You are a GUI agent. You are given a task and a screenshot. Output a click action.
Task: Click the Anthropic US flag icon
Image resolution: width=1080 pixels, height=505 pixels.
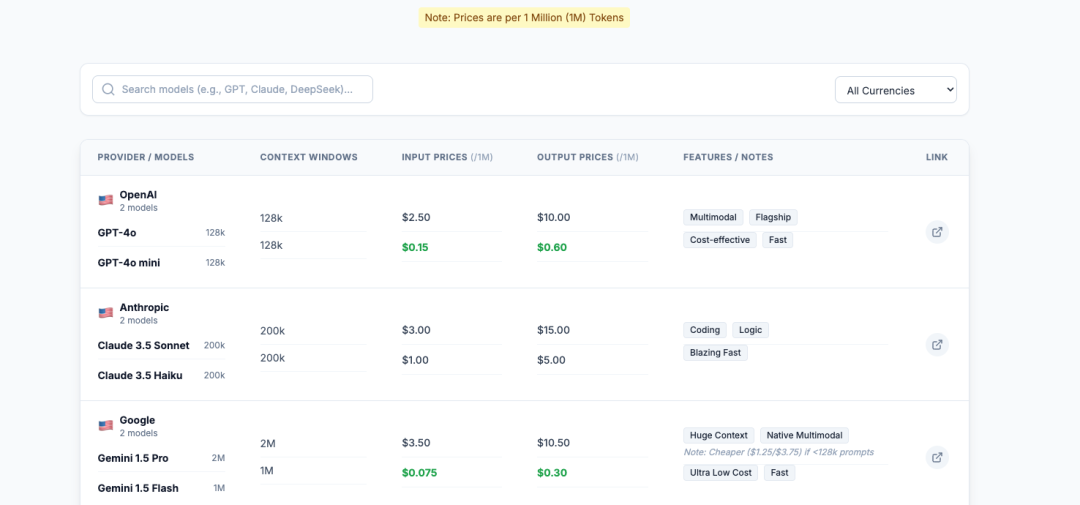[105, 313]
